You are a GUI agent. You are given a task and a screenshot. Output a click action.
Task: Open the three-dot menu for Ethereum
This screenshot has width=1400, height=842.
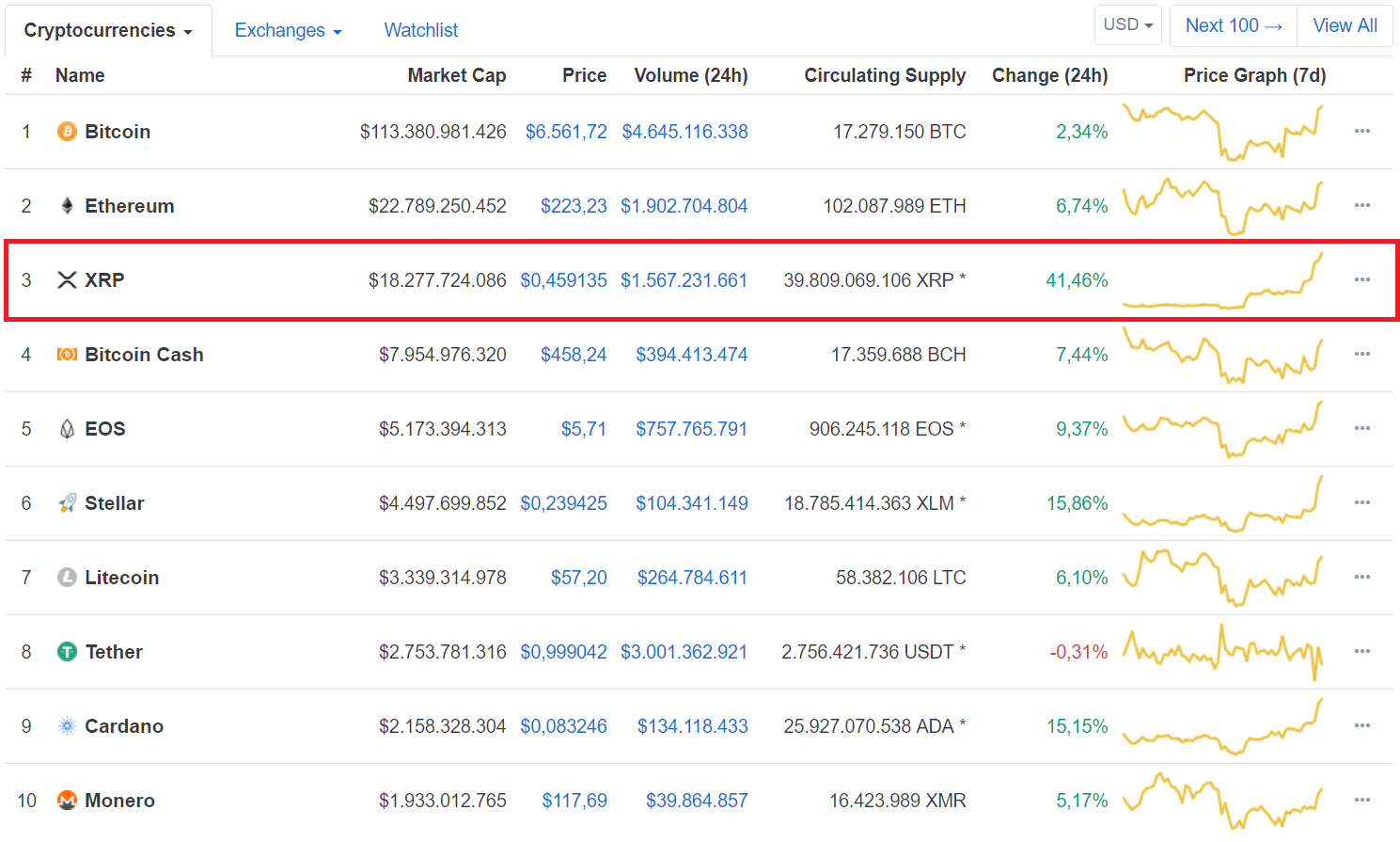[1362, 205]
